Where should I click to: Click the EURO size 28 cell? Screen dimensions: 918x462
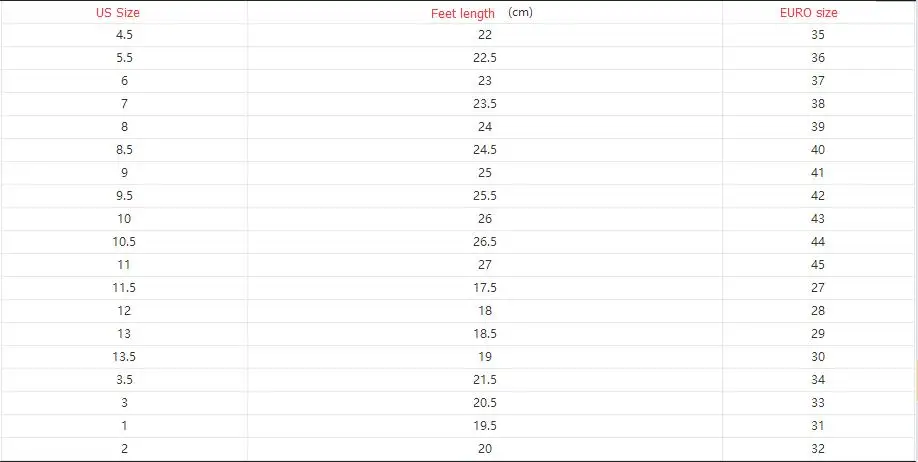click(x=819, y=311)
